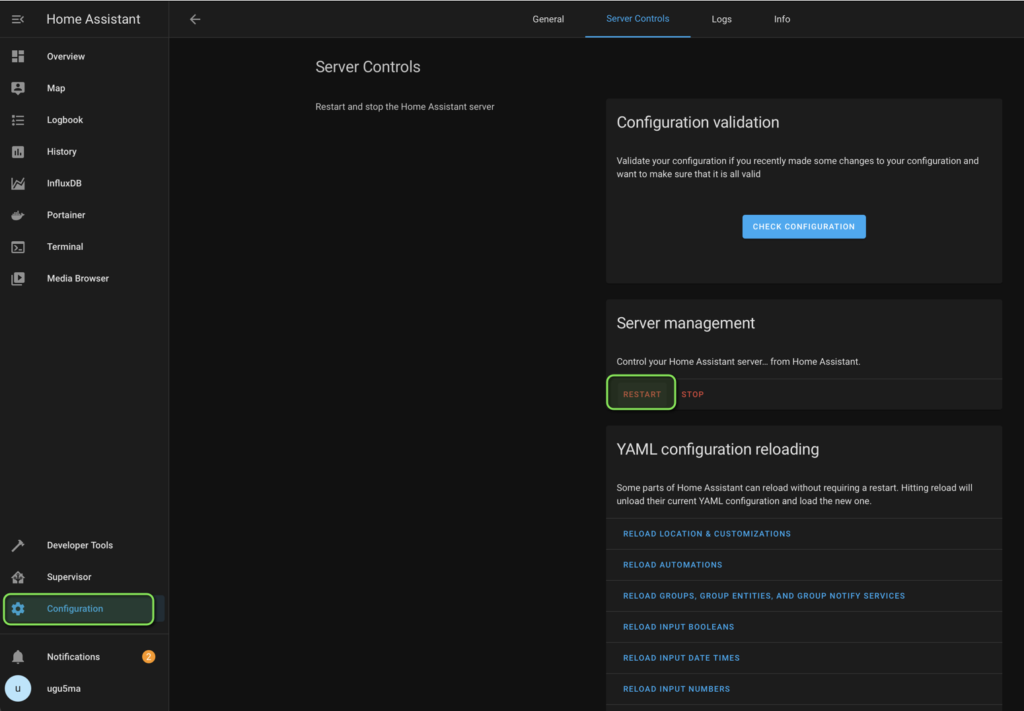The height and width of the screenshot is (711, 1024).
Task: Click the Terminal console icon
Action: (18, 247)
